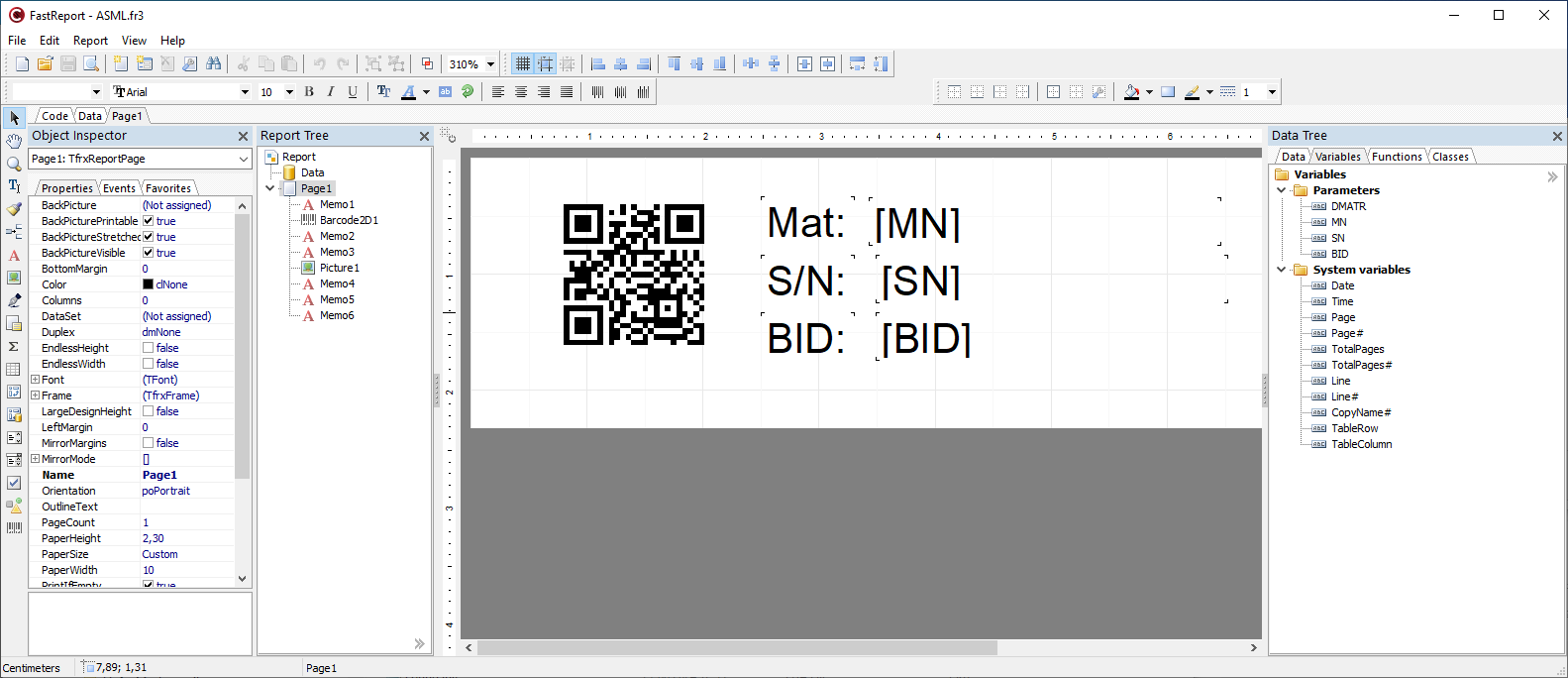Insert a Picture object from side toolbar

(14, 278)
